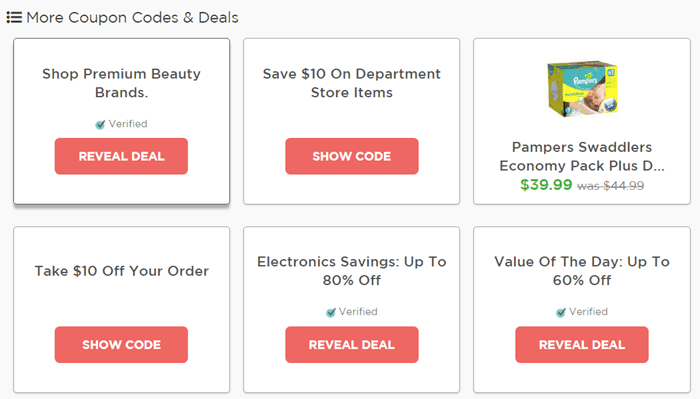Click the list icon beside More Coupon Codes
Screen dimensions: 700x399
coord(14,17)
